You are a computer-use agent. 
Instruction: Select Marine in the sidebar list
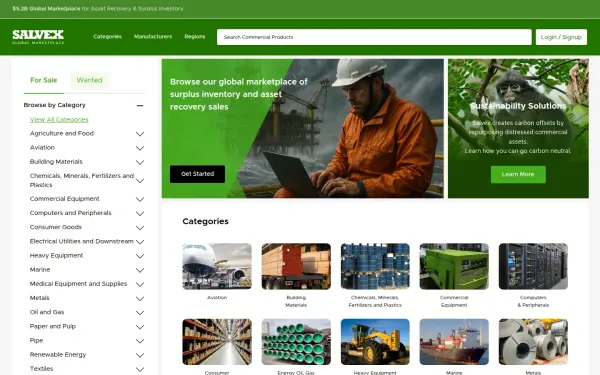(x=40, y=269)
